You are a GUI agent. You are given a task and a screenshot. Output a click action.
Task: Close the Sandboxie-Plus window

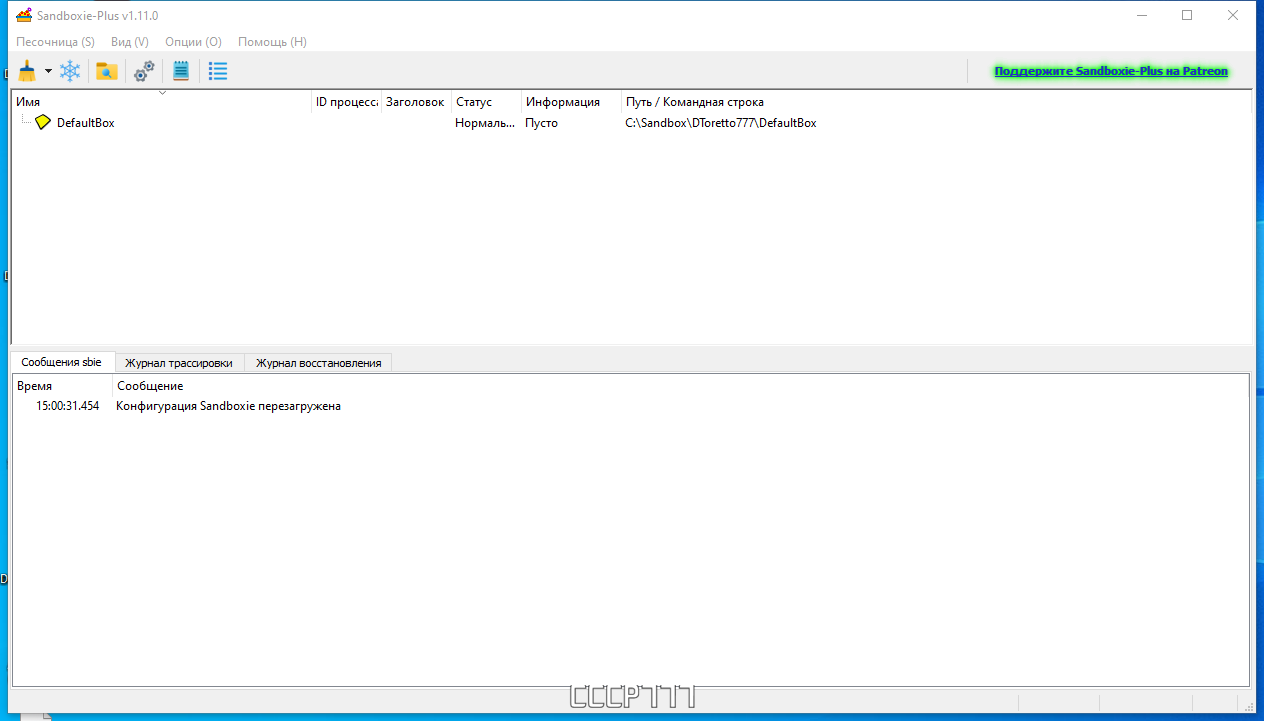(x=1233, y=15)
